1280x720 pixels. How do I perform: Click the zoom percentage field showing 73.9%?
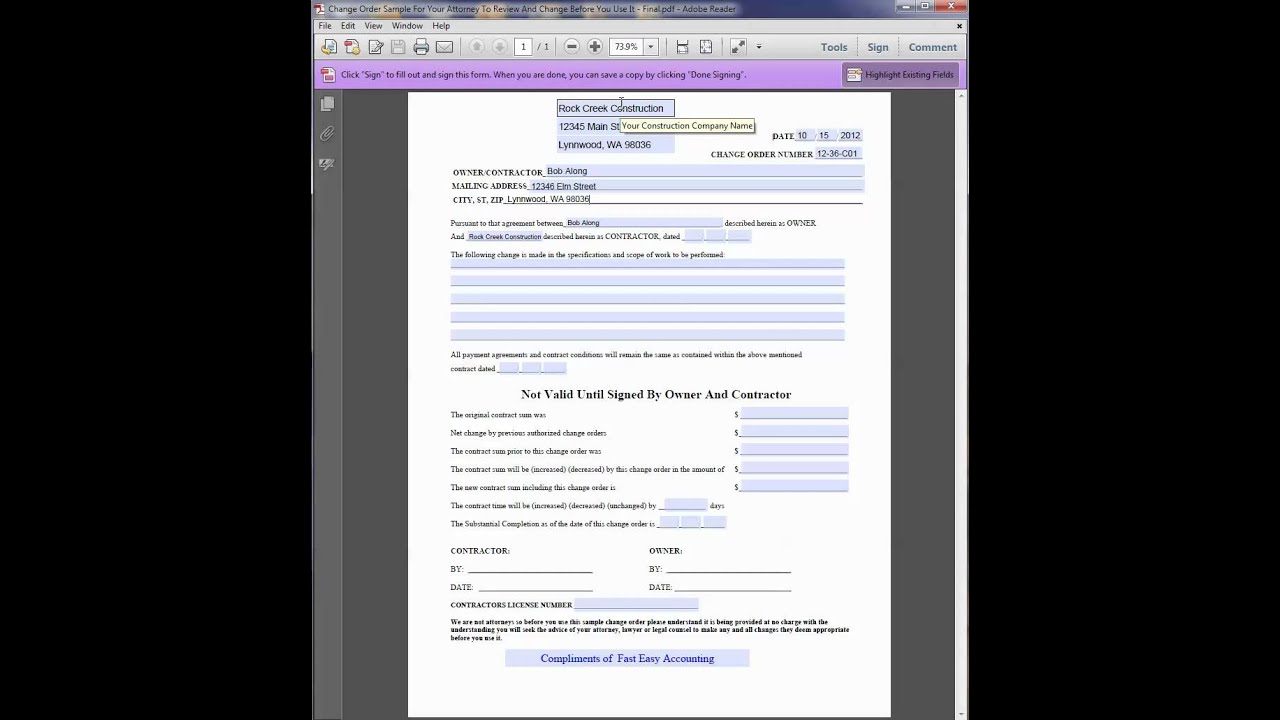point(627,47)
